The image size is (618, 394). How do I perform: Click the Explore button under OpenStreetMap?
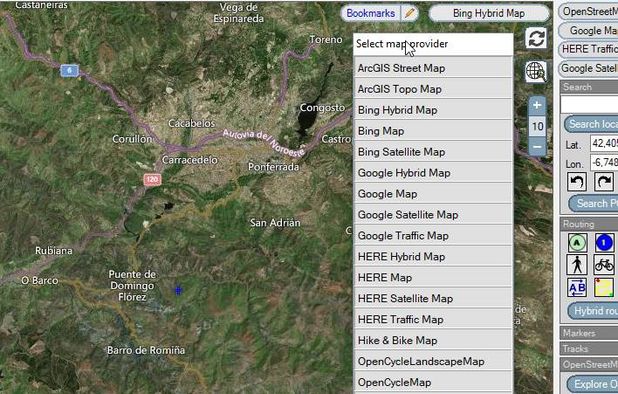tap(592, 384)
